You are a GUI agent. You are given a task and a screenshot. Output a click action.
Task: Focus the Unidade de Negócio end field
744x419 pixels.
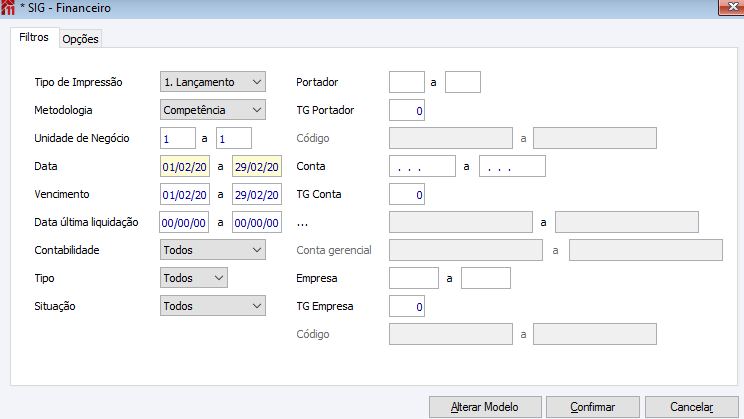tap(234, 138)
